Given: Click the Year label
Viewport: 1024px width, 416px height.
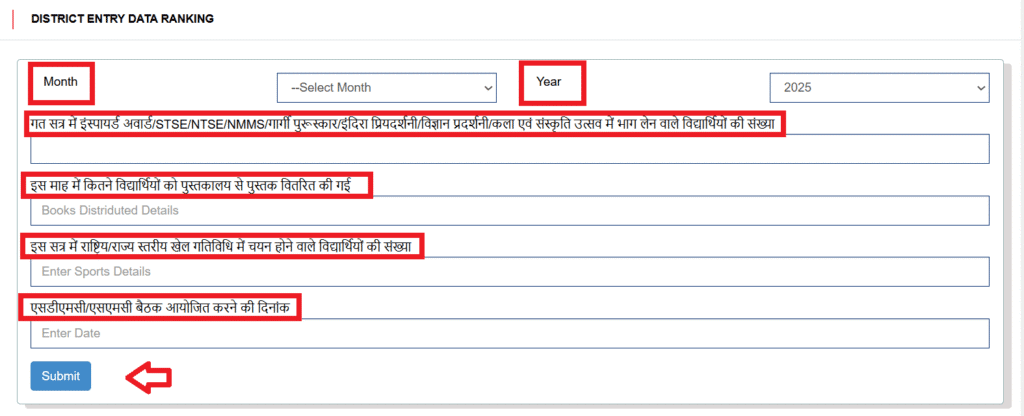Looking at the screenshot, I should click(x=550, y=82).
